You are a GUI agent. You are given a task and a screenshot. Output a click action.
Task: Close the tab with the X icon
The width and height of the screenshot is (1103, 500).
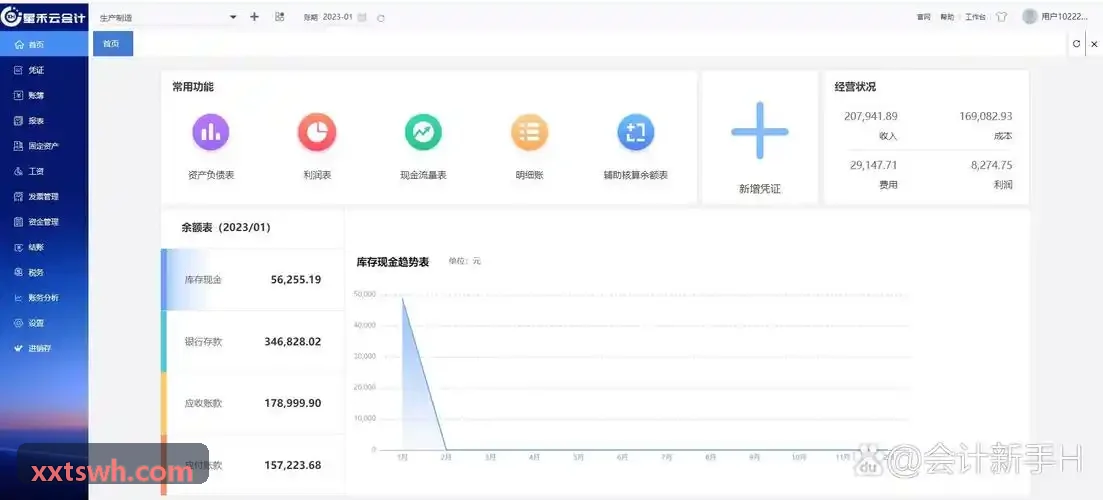click(1094, 44)
